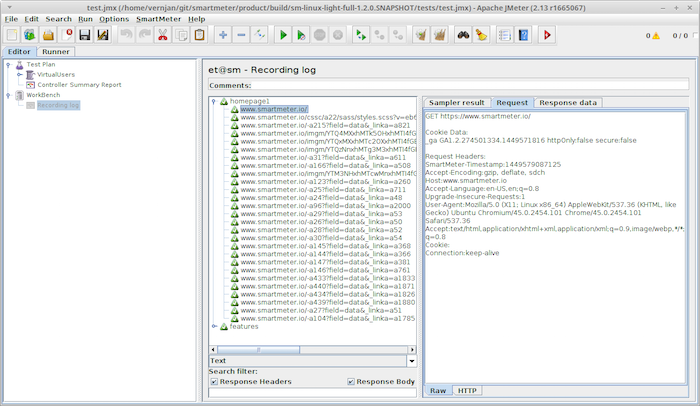
Task: Click the Paste clipboard icon
Action: (x=200, y=35)
